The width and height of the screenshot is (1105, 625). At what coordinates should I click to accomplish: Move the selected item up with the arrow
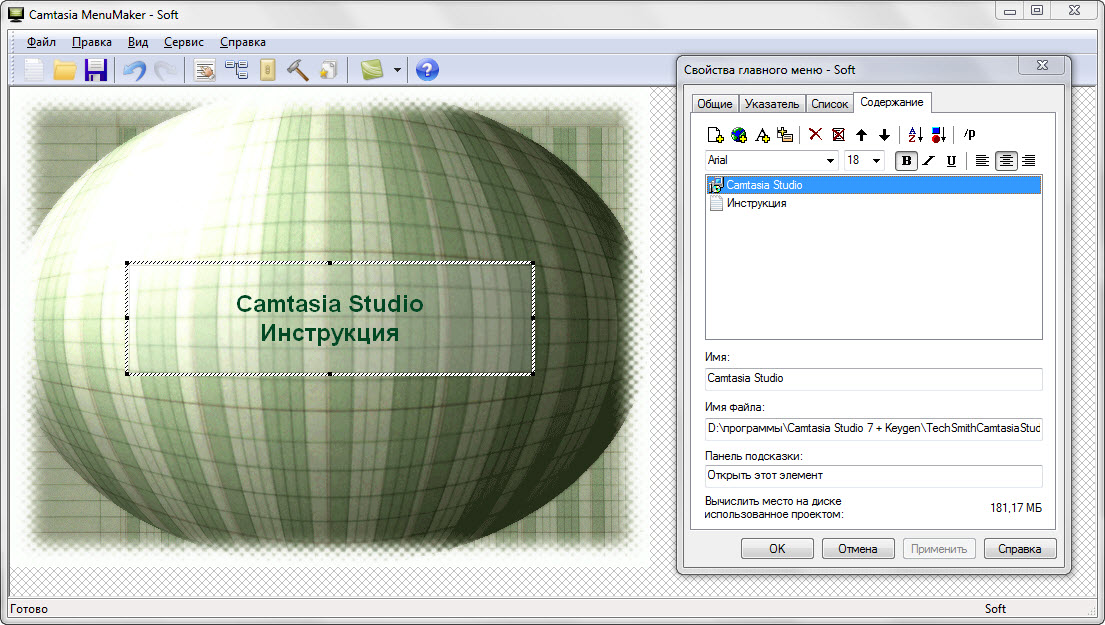[861, 135]
